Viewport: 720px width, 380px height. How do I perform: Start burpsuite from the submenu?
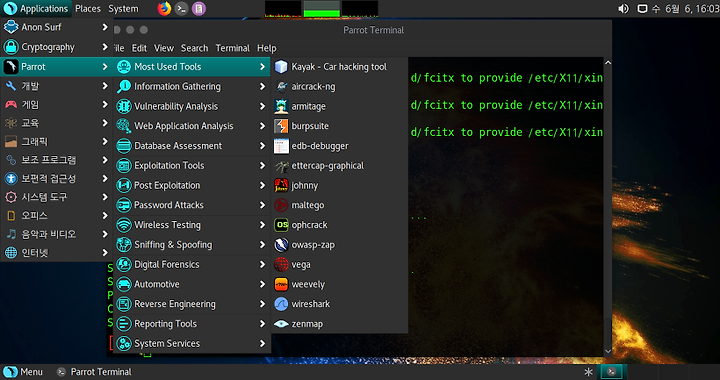click(x=340, y=126)
